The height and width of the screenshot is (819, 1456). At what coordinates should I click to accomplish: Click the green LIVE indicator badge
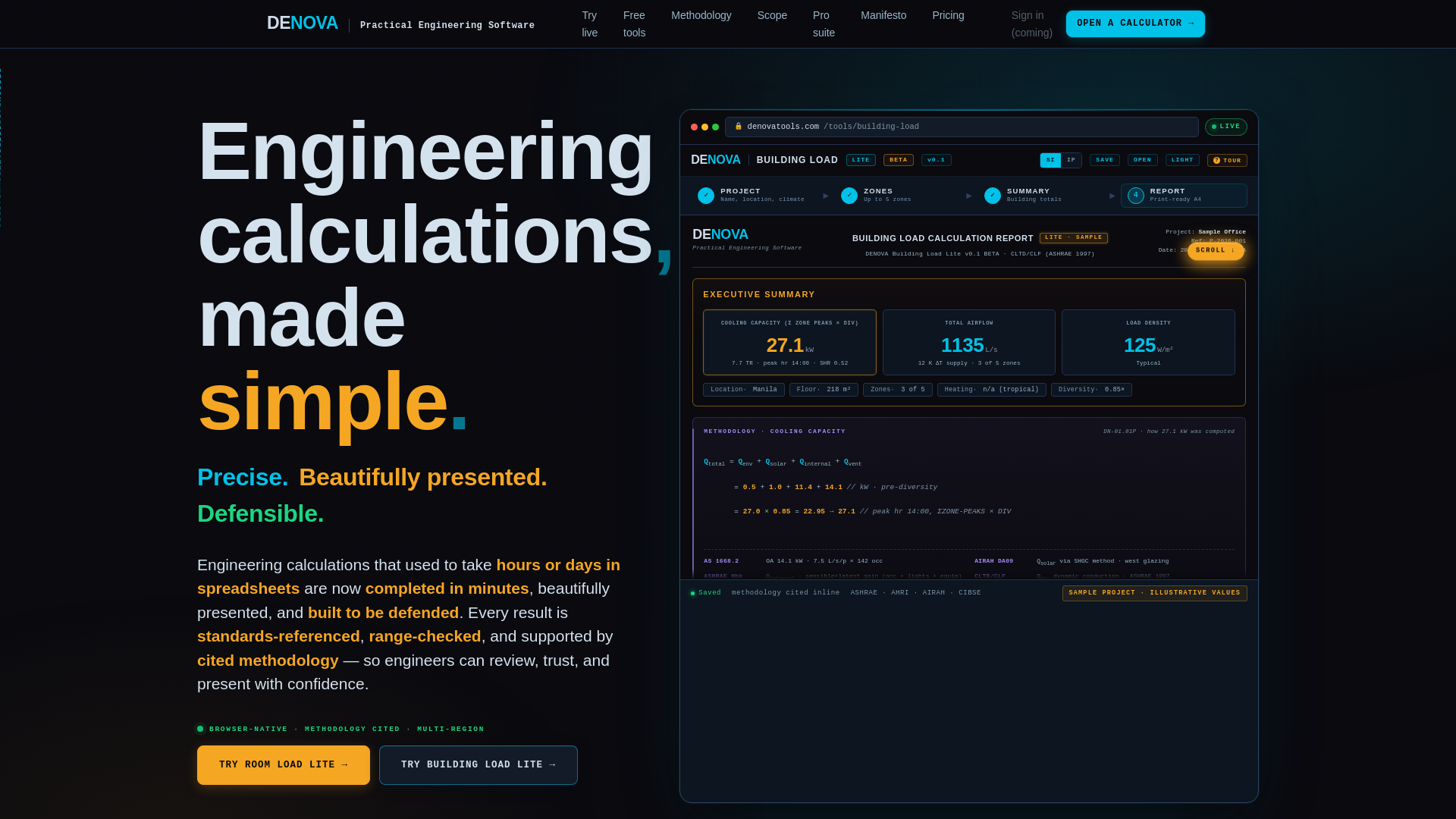pos(1225,127)
